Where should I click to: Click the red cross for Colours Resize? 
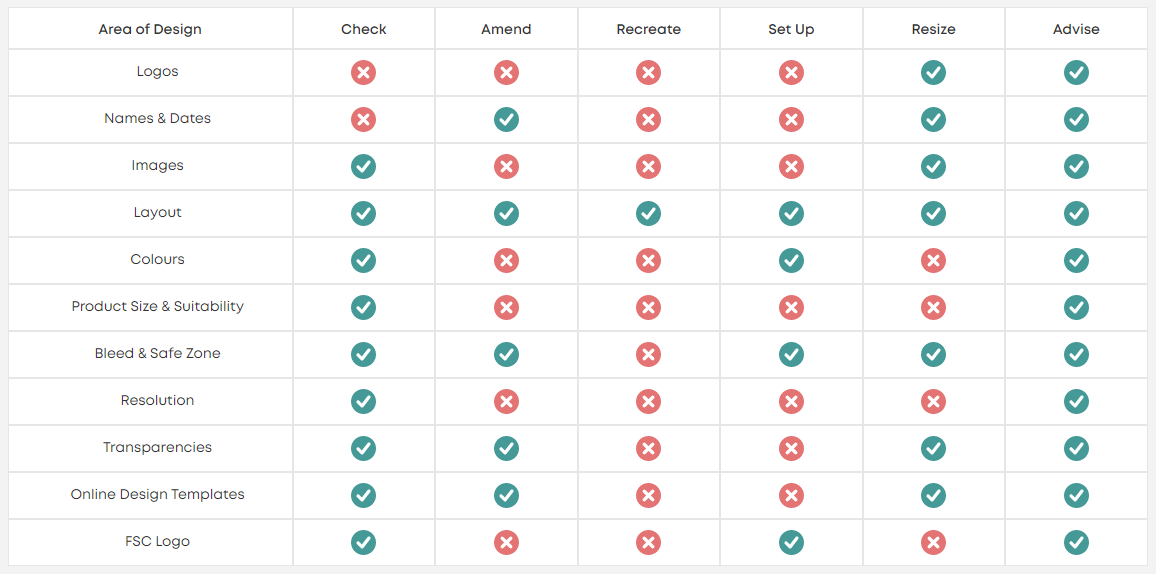pos(933,260)
